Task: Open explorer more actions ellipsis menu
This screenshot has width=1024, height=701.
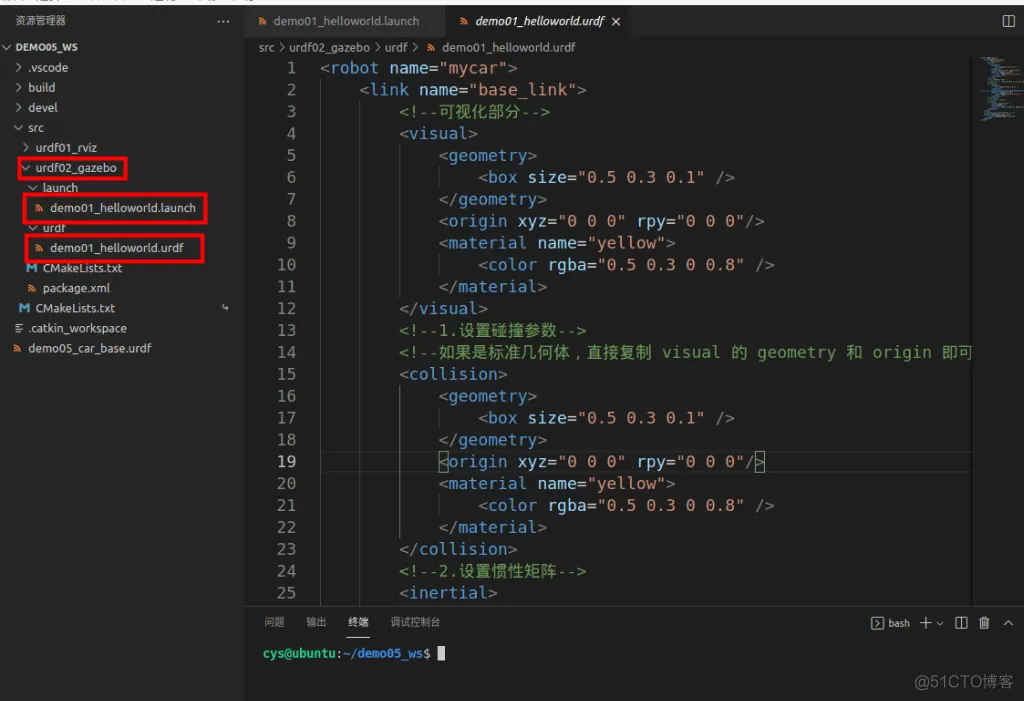Action: tap(223, 22)
